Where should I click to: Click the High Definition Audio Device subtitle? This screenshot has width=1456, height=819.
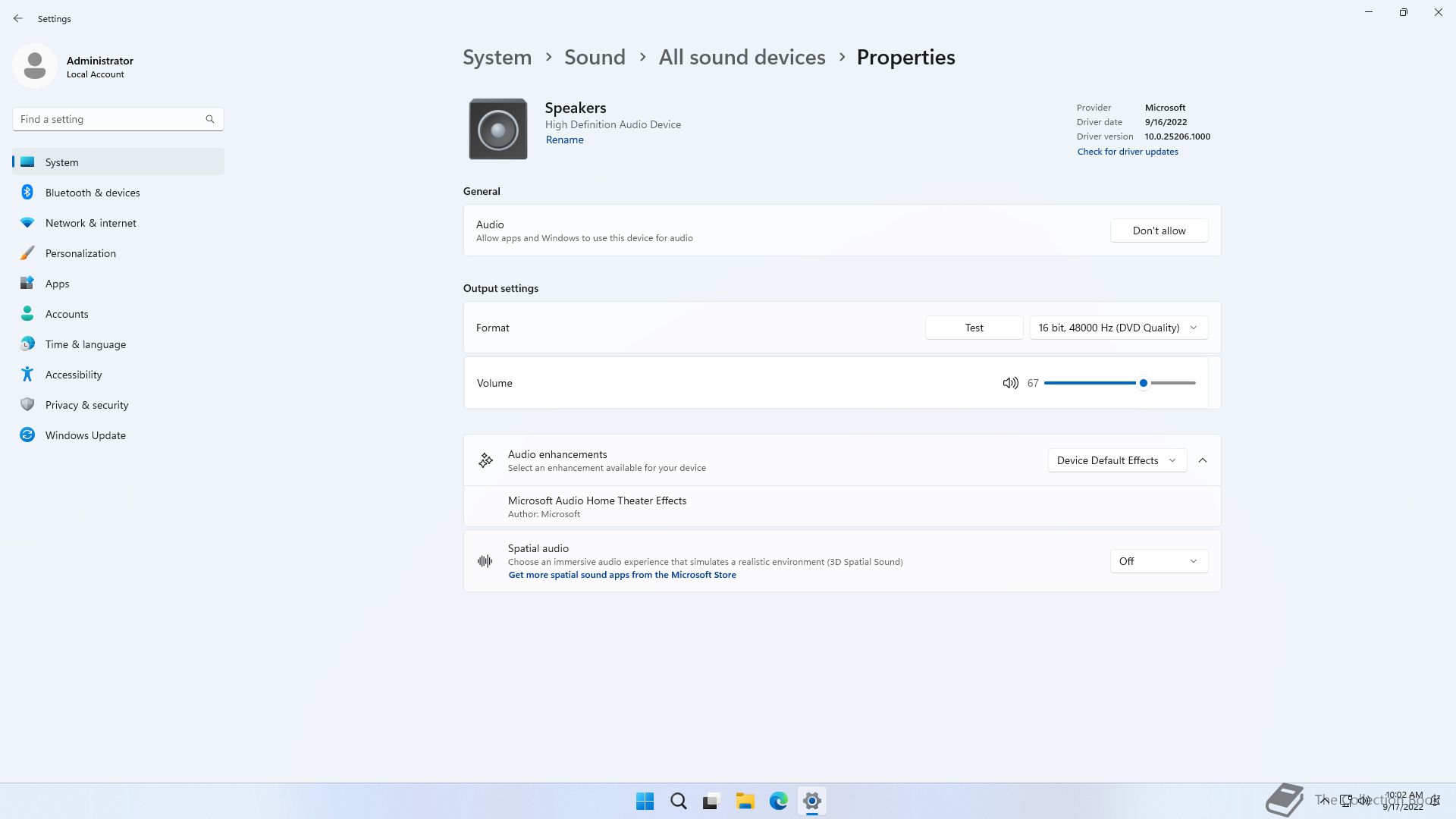[613, 125]
